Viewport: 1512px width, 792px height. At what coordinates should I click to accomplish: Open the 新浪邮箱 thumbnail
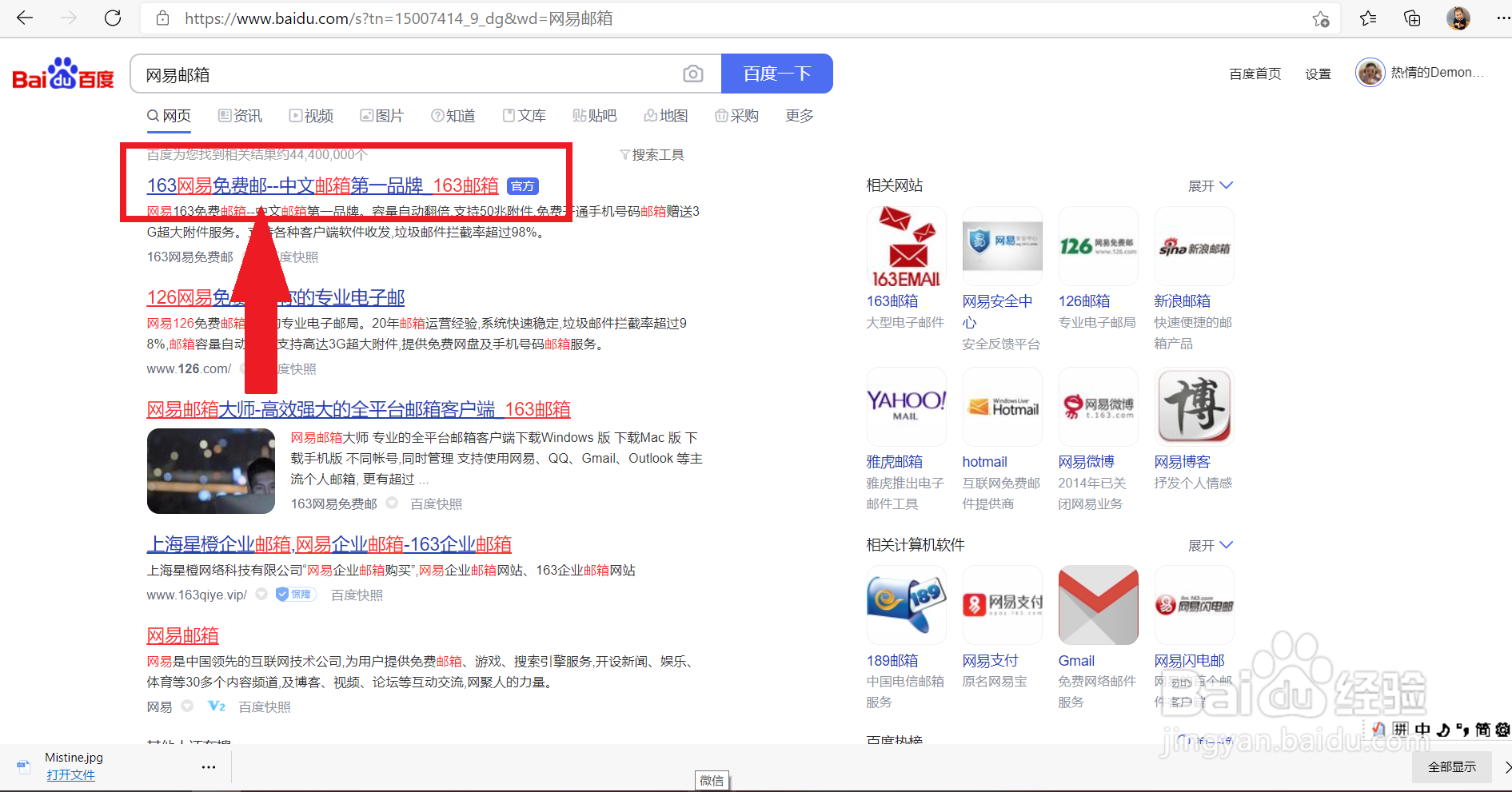tap(1194, 246)
